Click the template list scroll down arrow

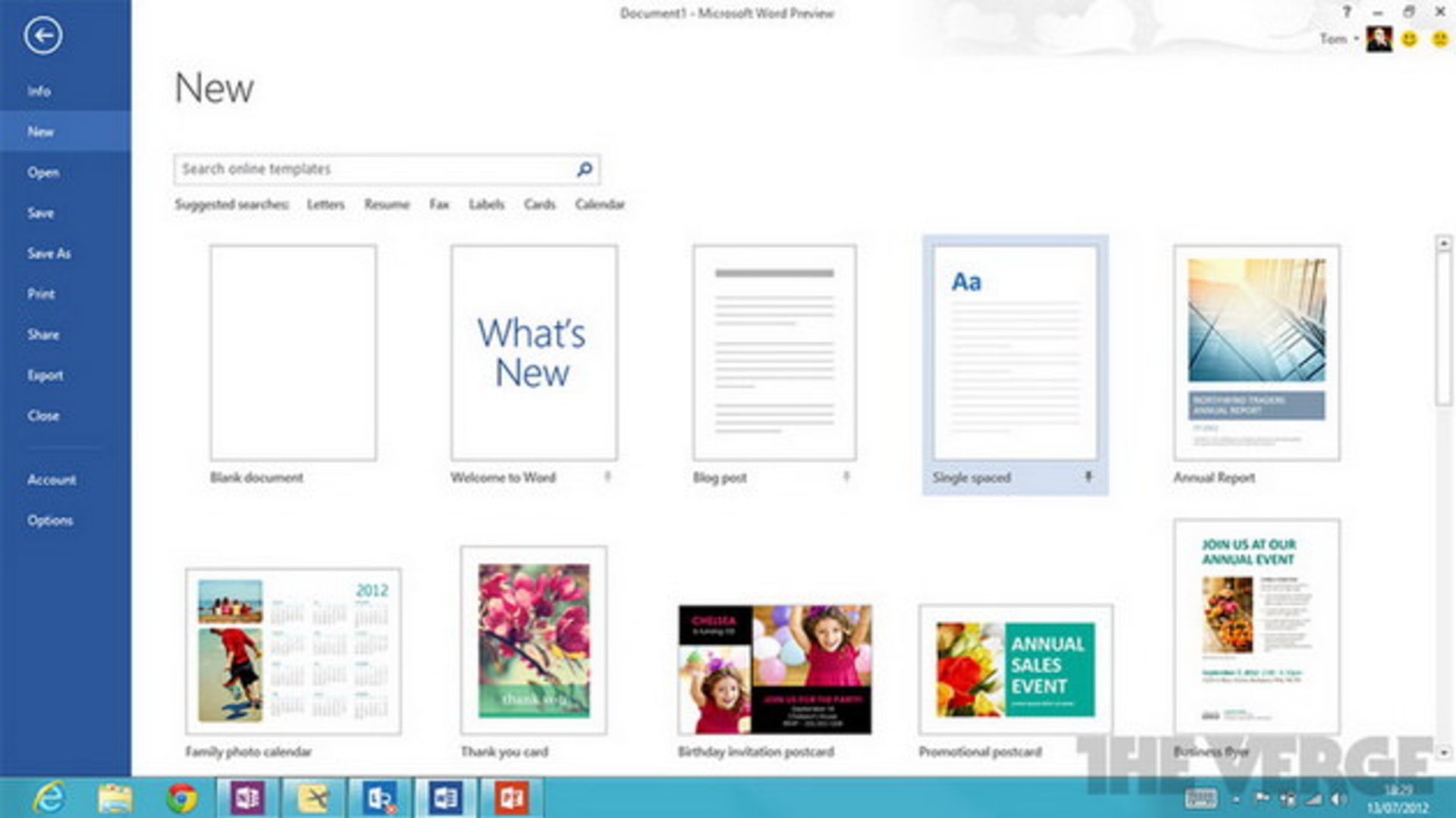(1444, 752)
